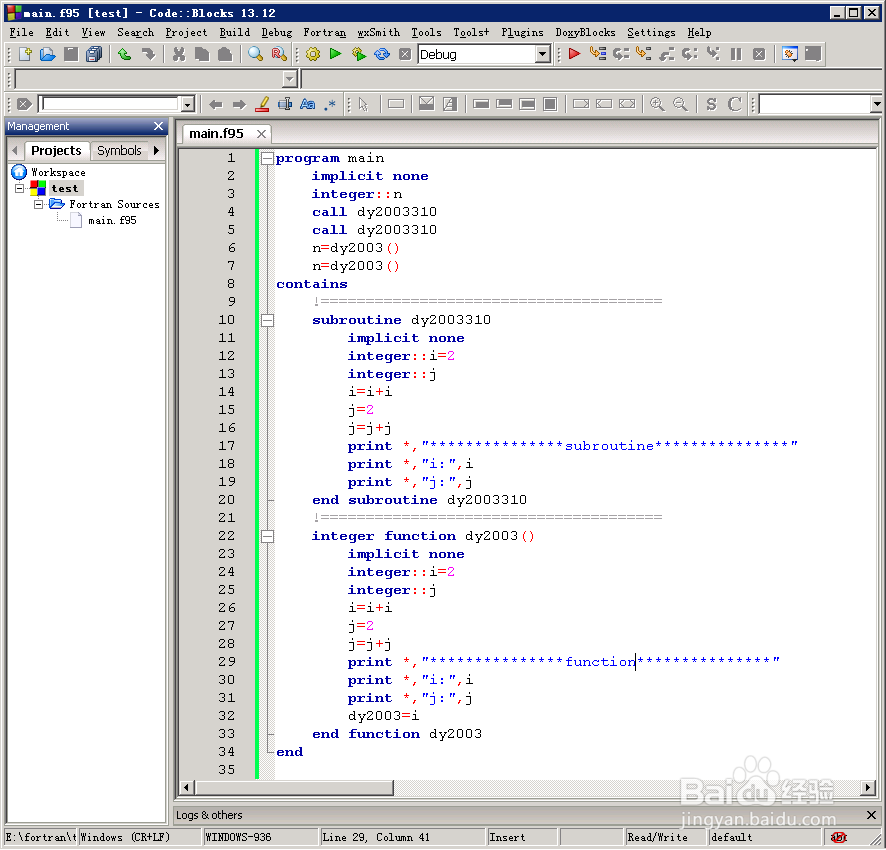886x850 pixels.
Task: Click the Undo arrow icon
Action: [124, 54]
